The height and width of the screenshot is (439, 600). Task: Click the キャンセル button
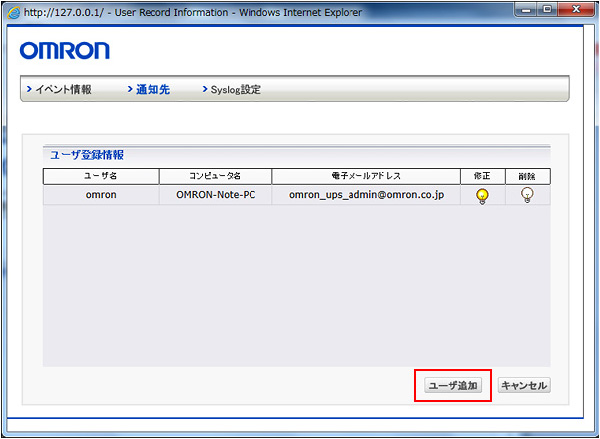point(525,385)
